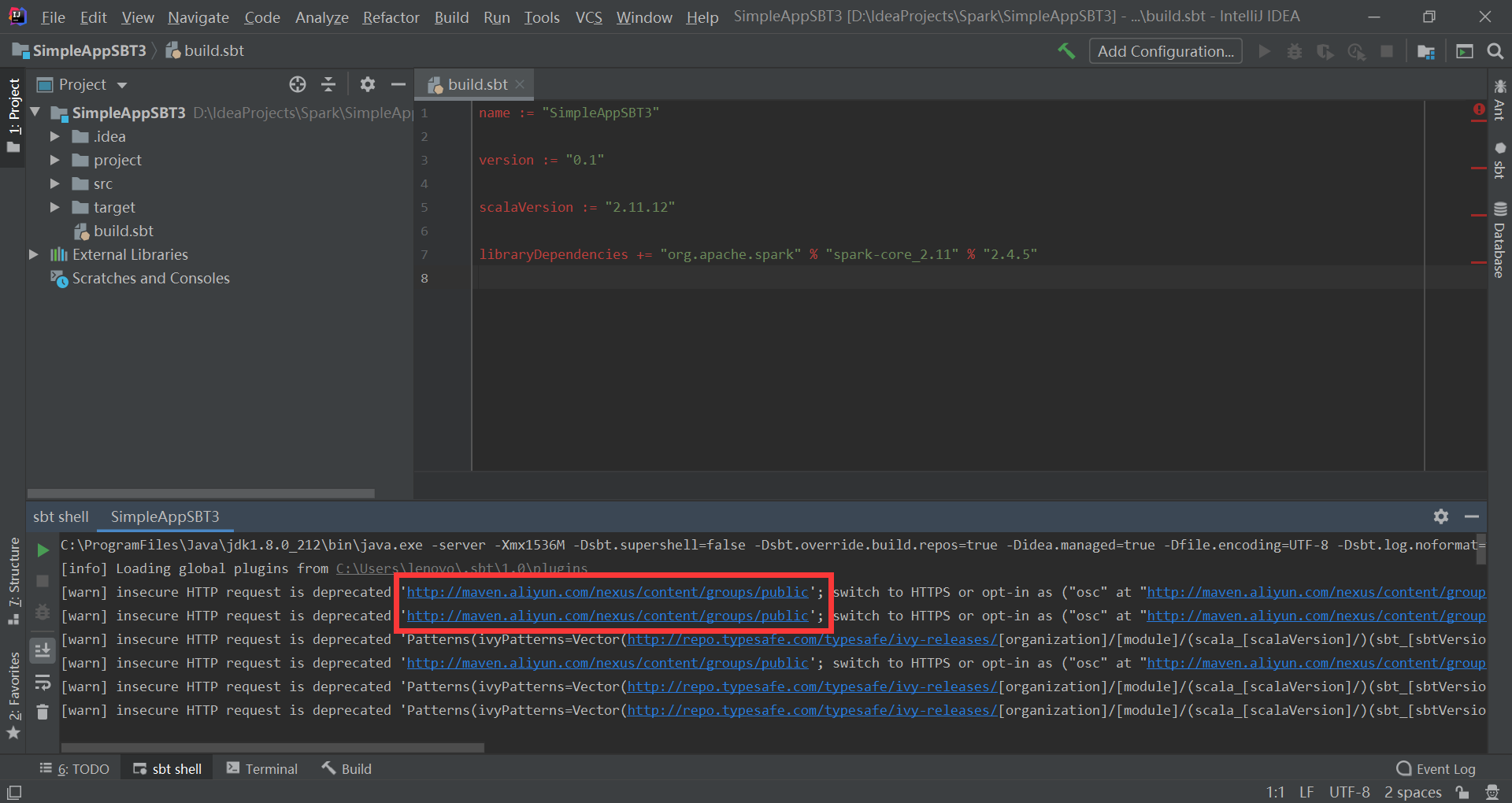1512x803 pixels.
Task: Start sbt shell with green play icon
Action: click(x=43, y=550)
